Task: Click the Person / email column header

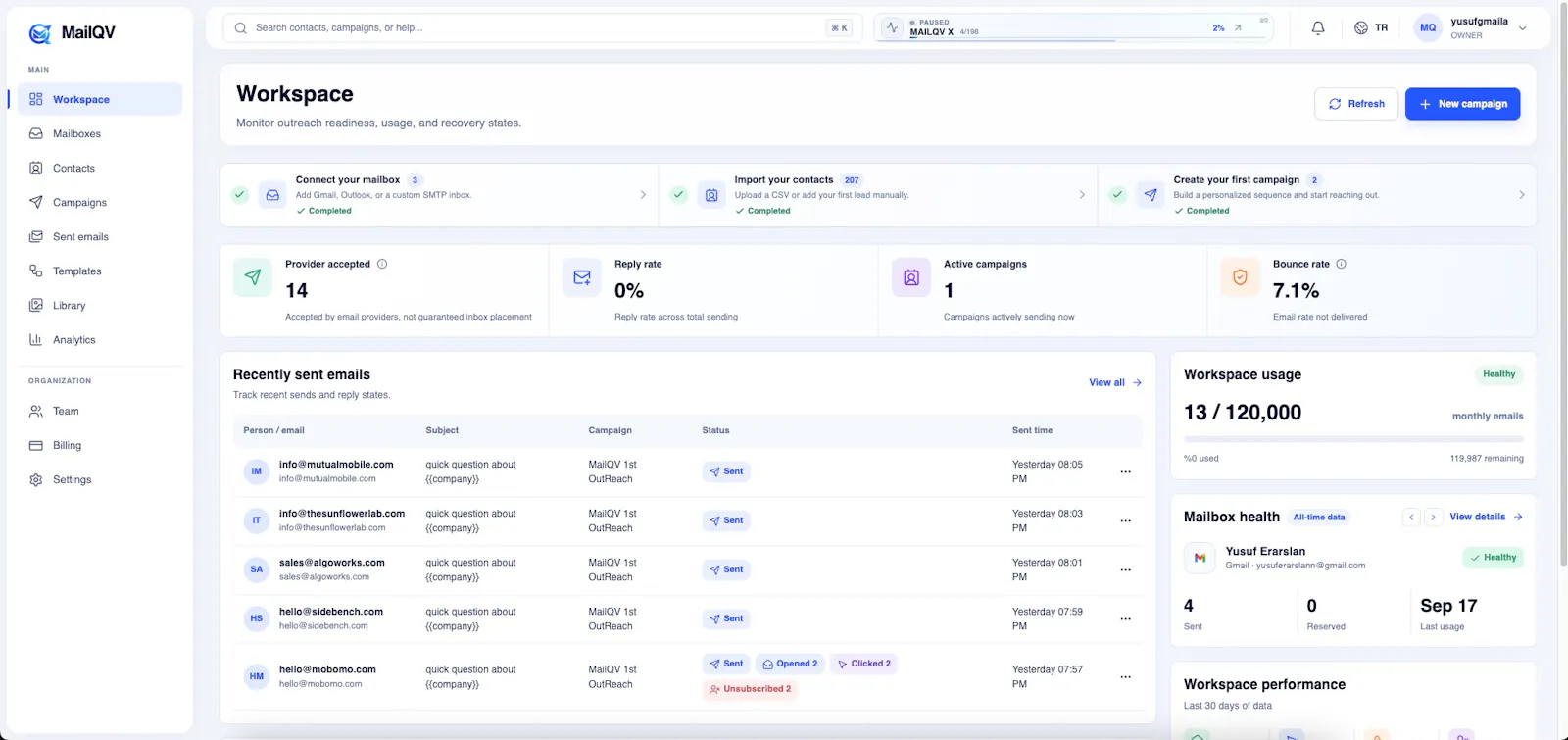Action: click(x=274, y=430)
